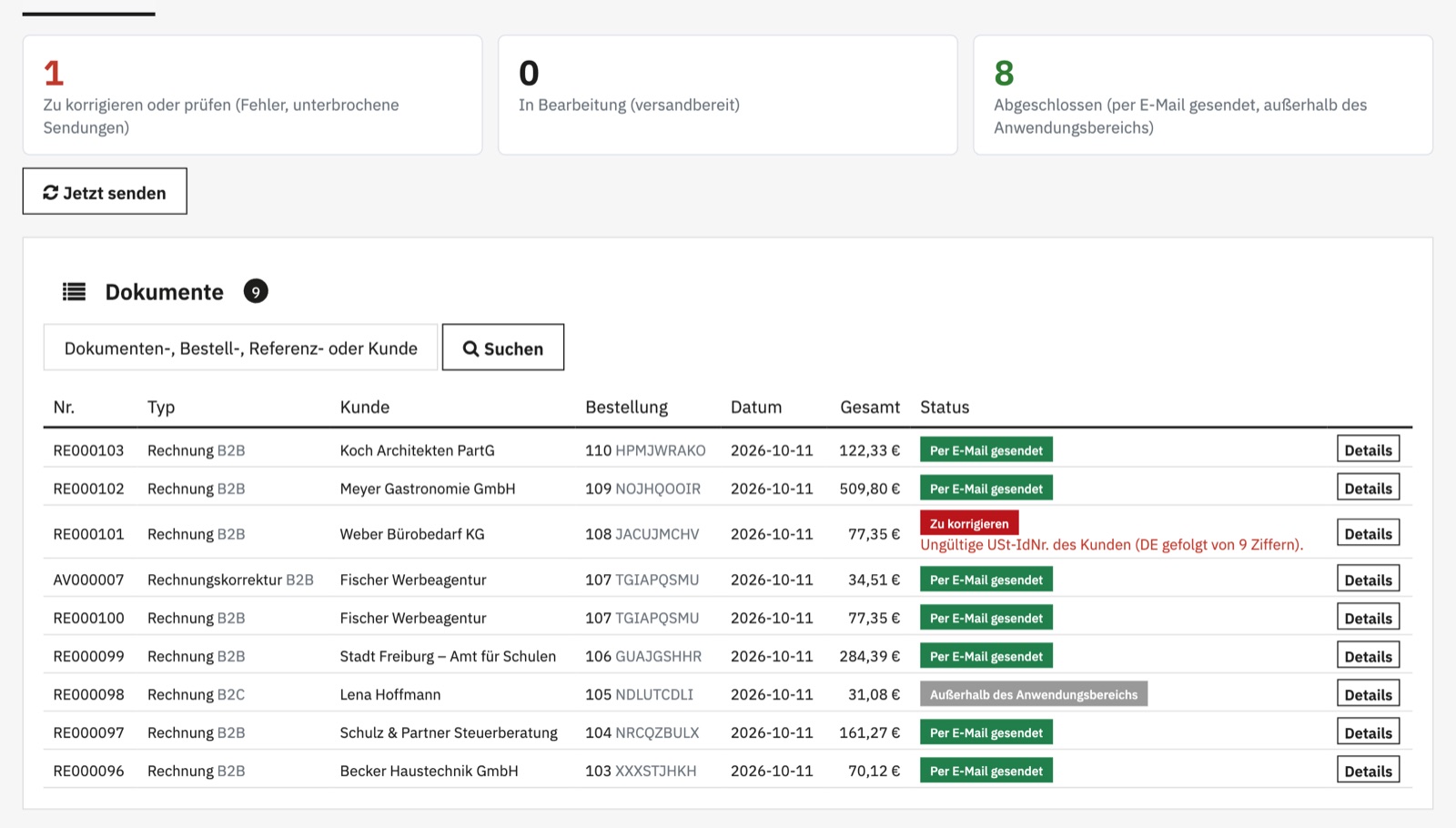
Task: Open Details for invoice RE000102
Action: click(x=1368, y=488)
